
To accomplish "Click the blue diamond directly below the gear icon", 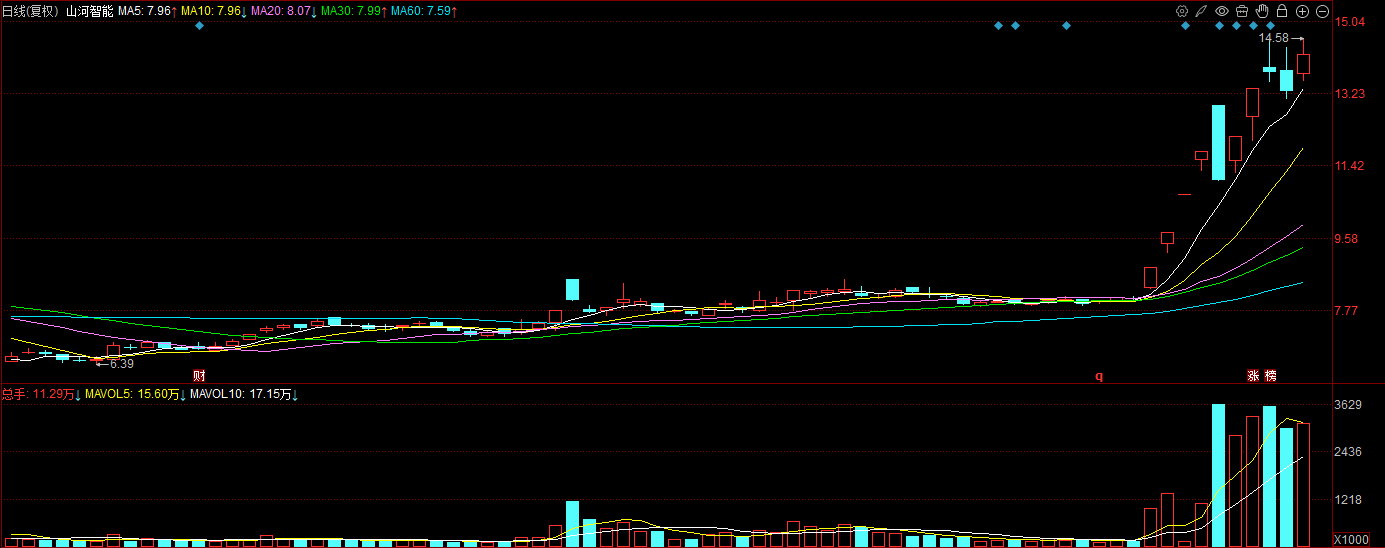I will [1185, 25].
